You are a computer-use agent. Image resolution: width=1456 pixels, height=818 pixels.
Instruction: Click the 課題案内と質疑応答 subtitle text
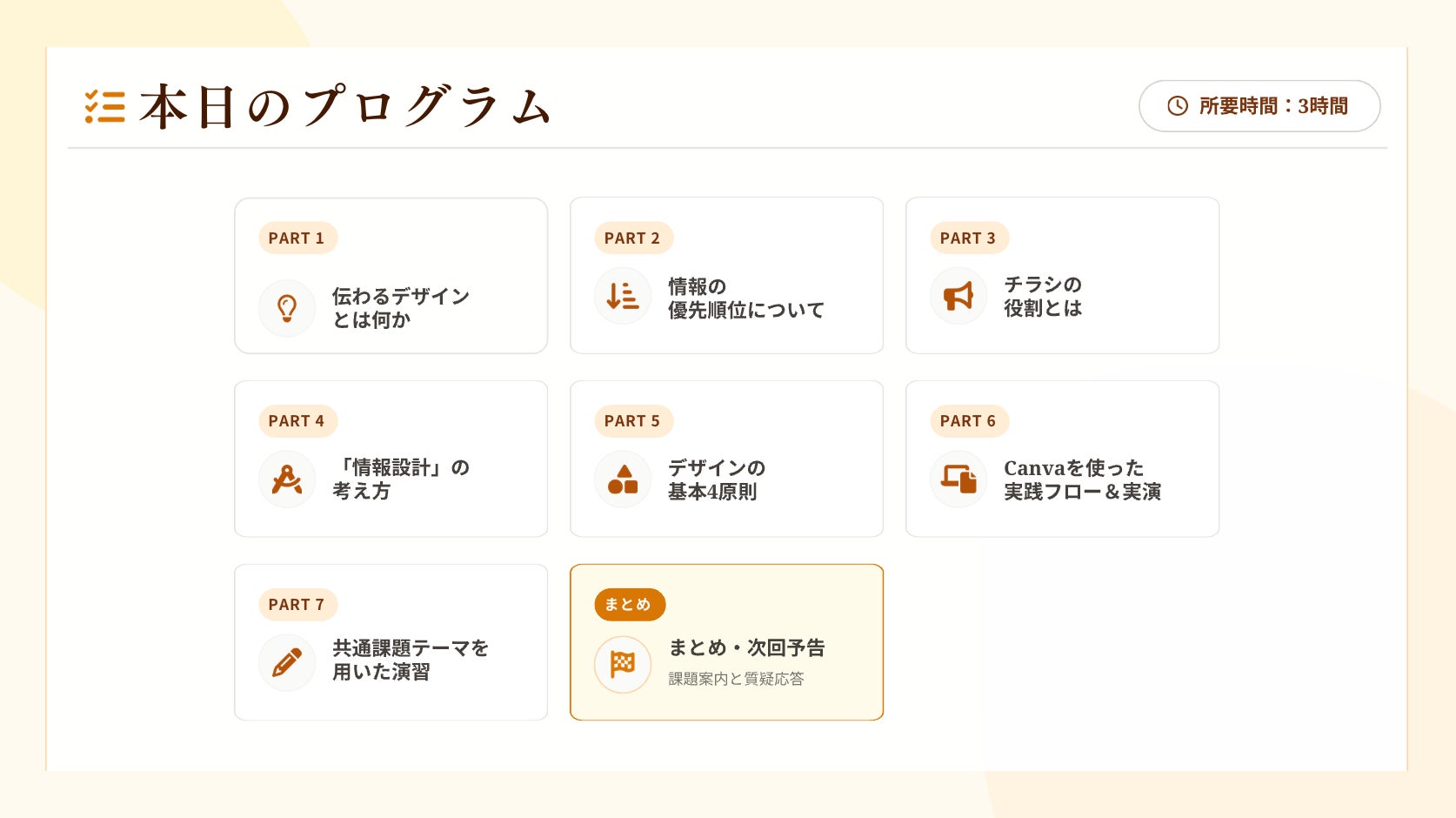click(x=736, y=679)
